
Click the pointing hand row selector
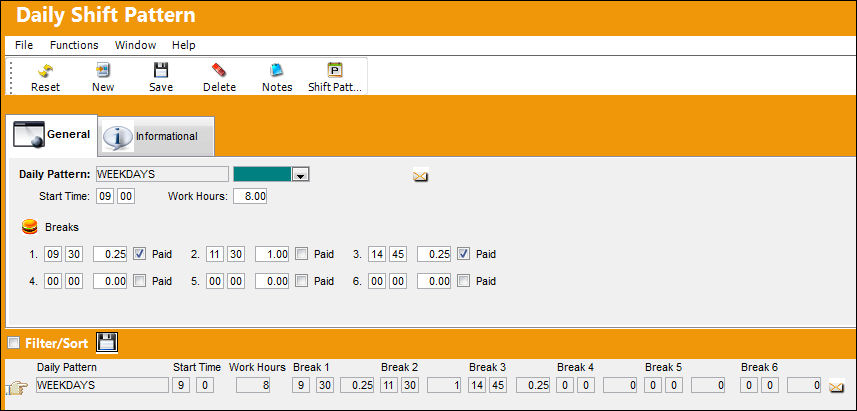coord(16,388)
